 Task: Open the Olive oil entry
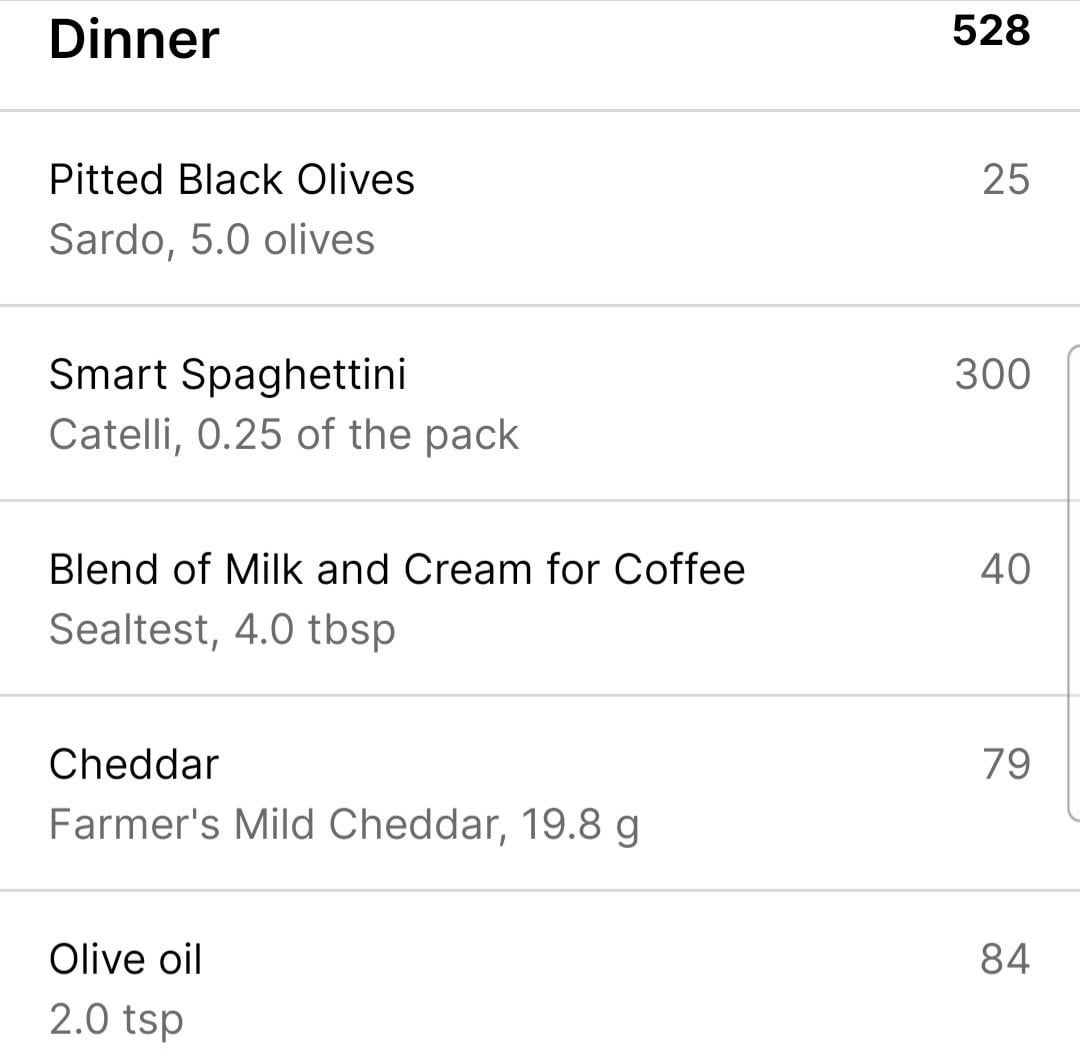tap(126, 960)
